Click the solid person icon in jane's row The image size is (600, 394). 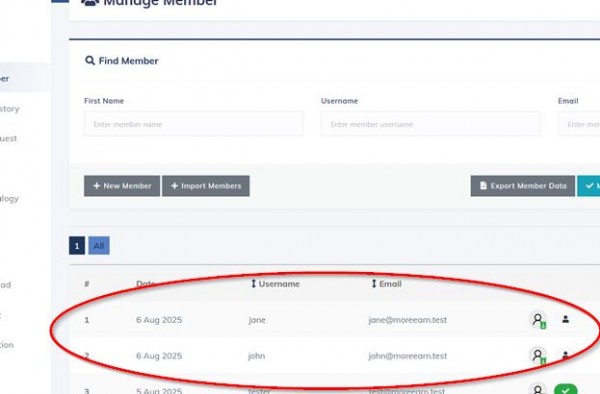point(565,319)
